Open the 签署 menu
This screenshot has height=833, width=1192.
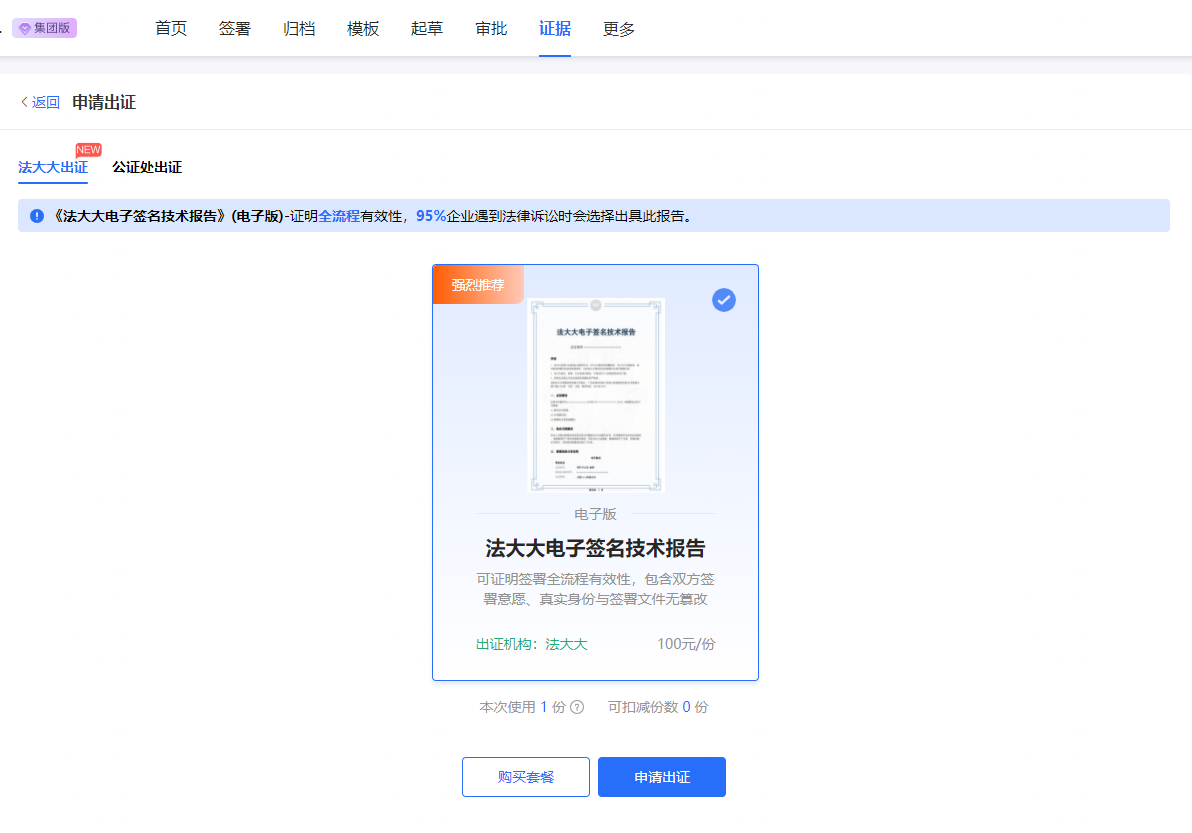234,29
